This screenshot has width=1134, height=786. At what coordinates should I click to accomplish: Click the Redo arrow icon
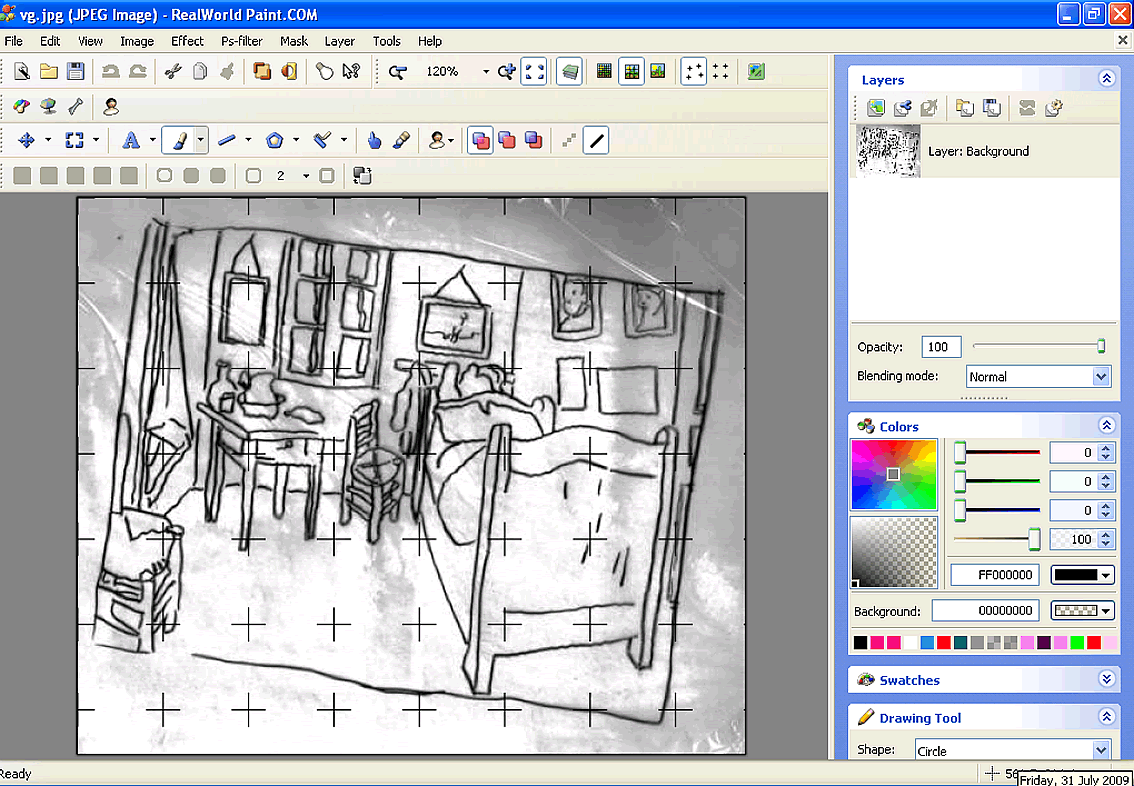(137, 71)
